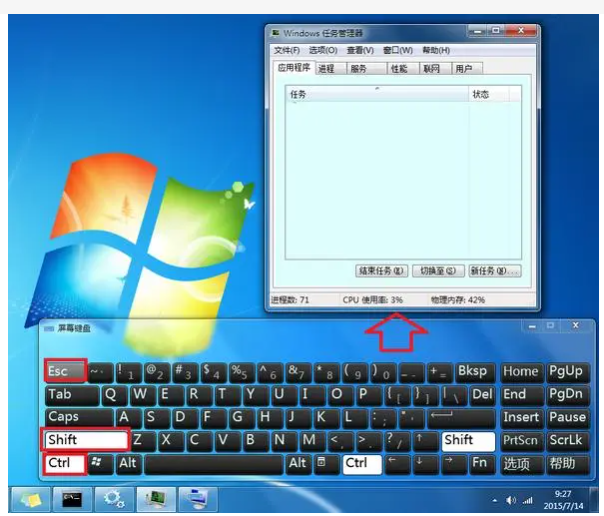Open the command prompt taskbar icon
The width and height of the screenshot is (604, 516).
72,499
